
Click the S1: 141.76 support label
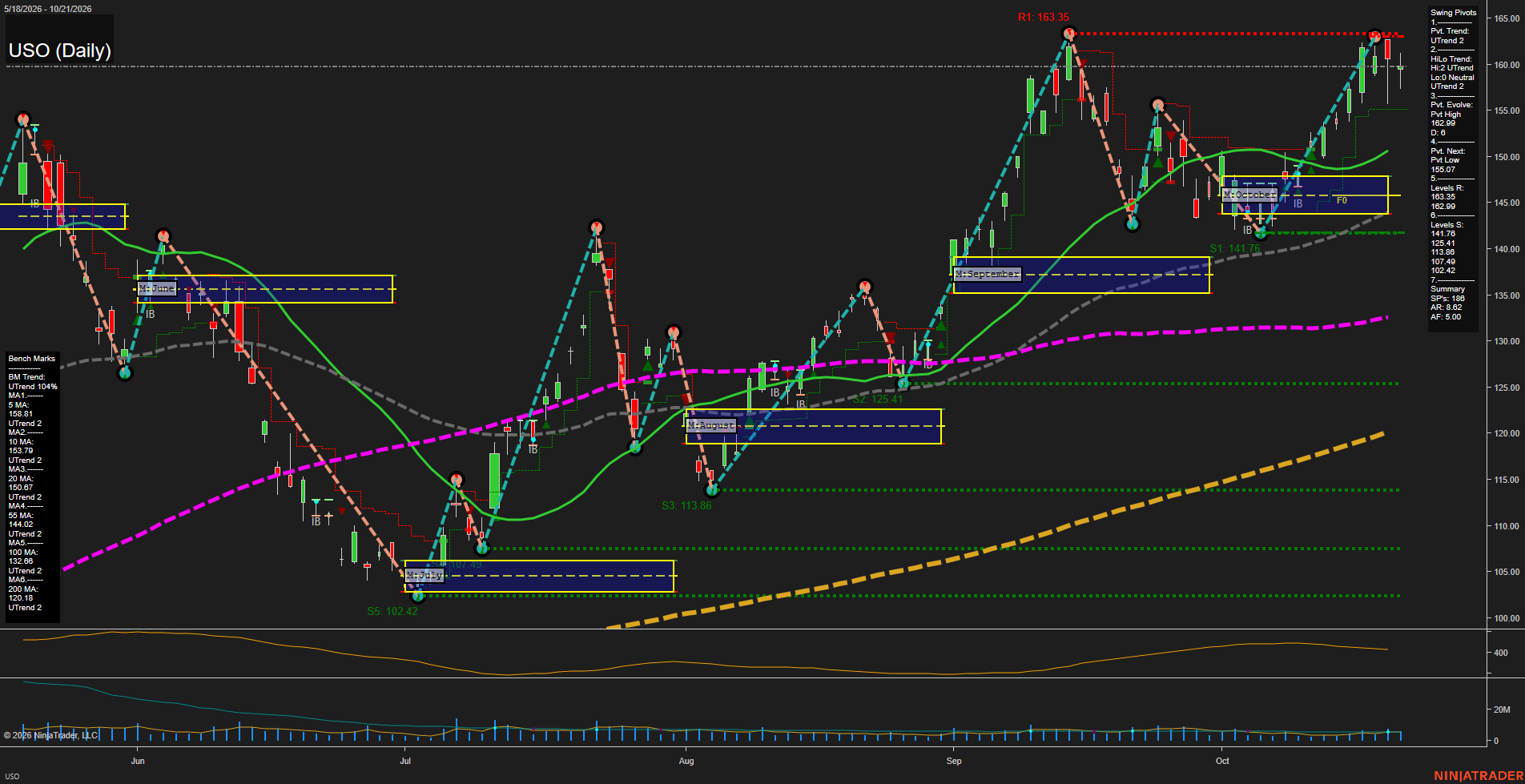pos(1235,249)
